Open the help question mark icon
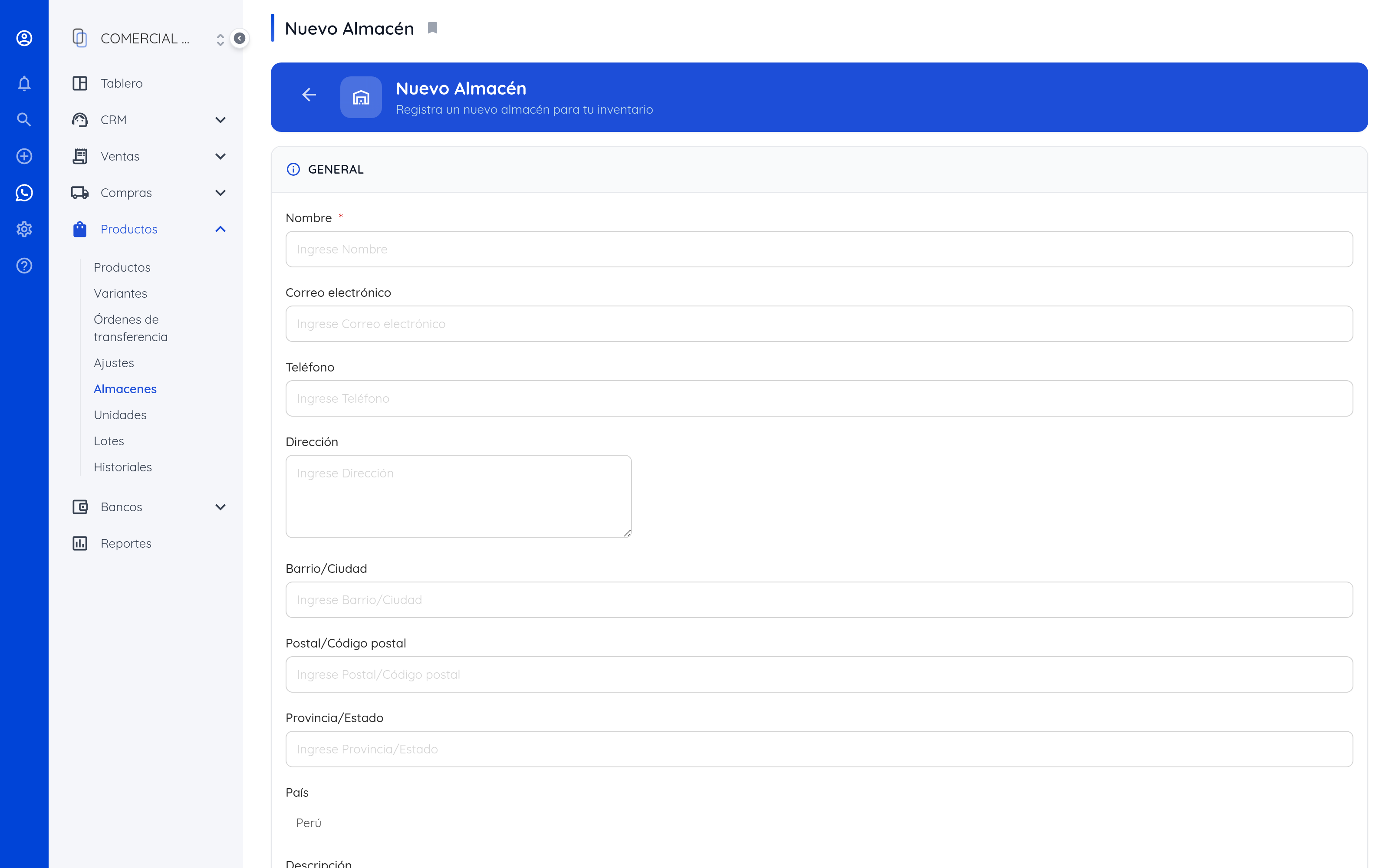Image resolution: width=1389 pixels, height=868 pixels. (24, 266)
